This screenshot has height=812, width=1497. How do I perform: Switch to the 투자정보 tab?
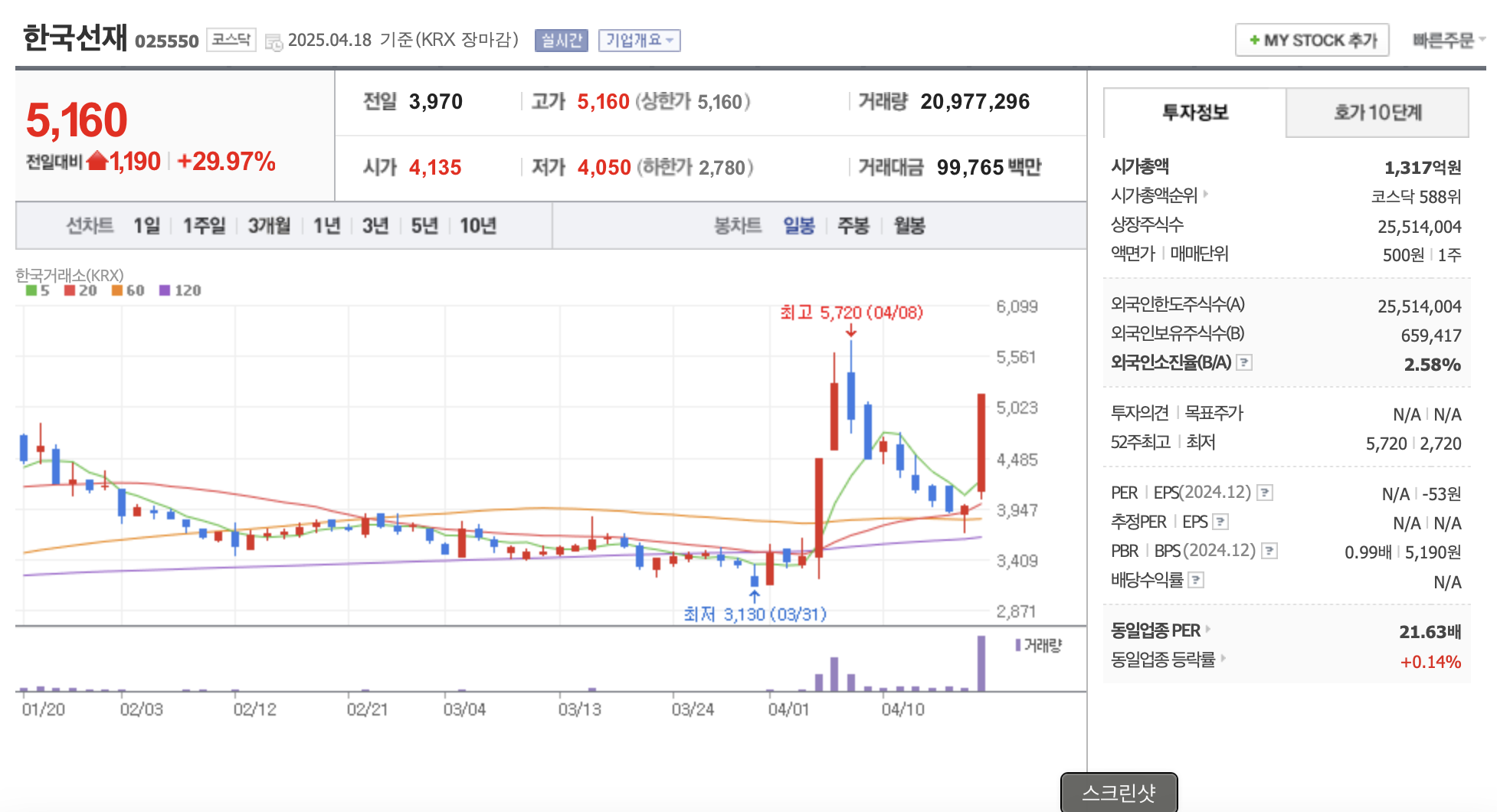[x=1195, y=113]
